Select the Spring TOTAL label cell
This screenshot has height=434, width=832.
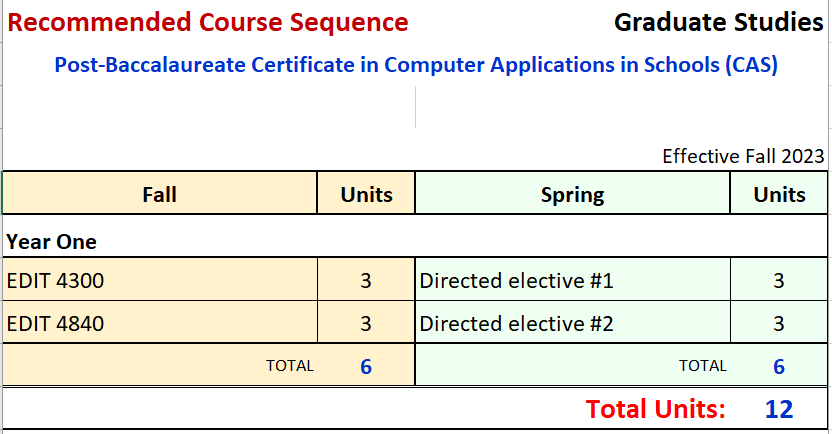(x=703, y=366)
